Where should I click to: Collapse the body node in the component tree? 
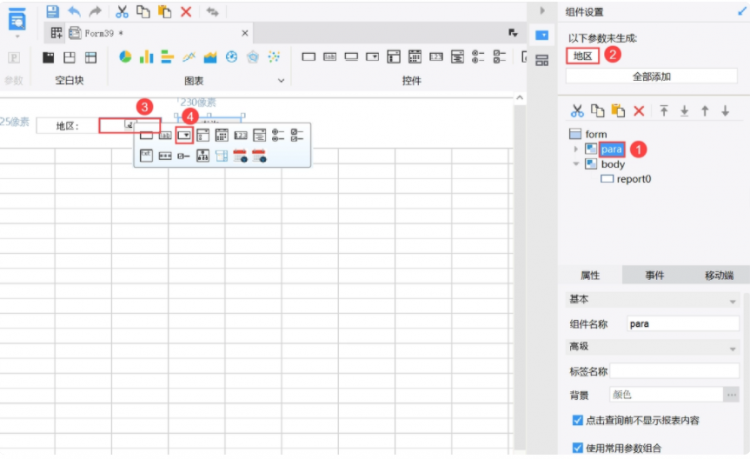[x=576, y=164]
